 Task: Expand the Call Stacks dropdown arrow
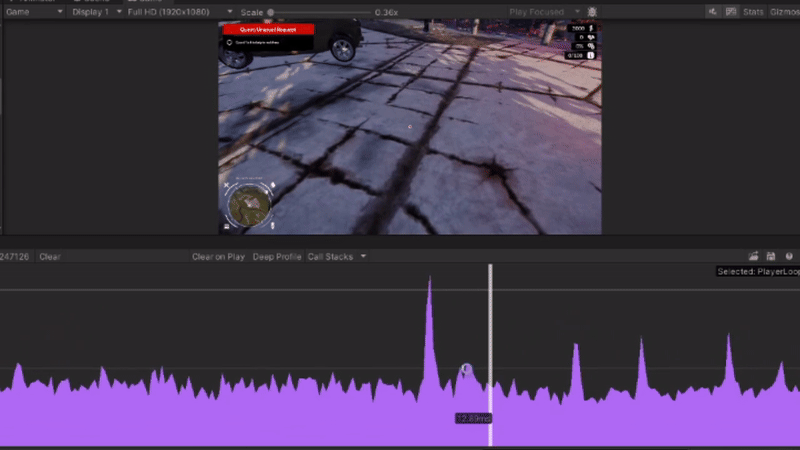tap(363, 257)
